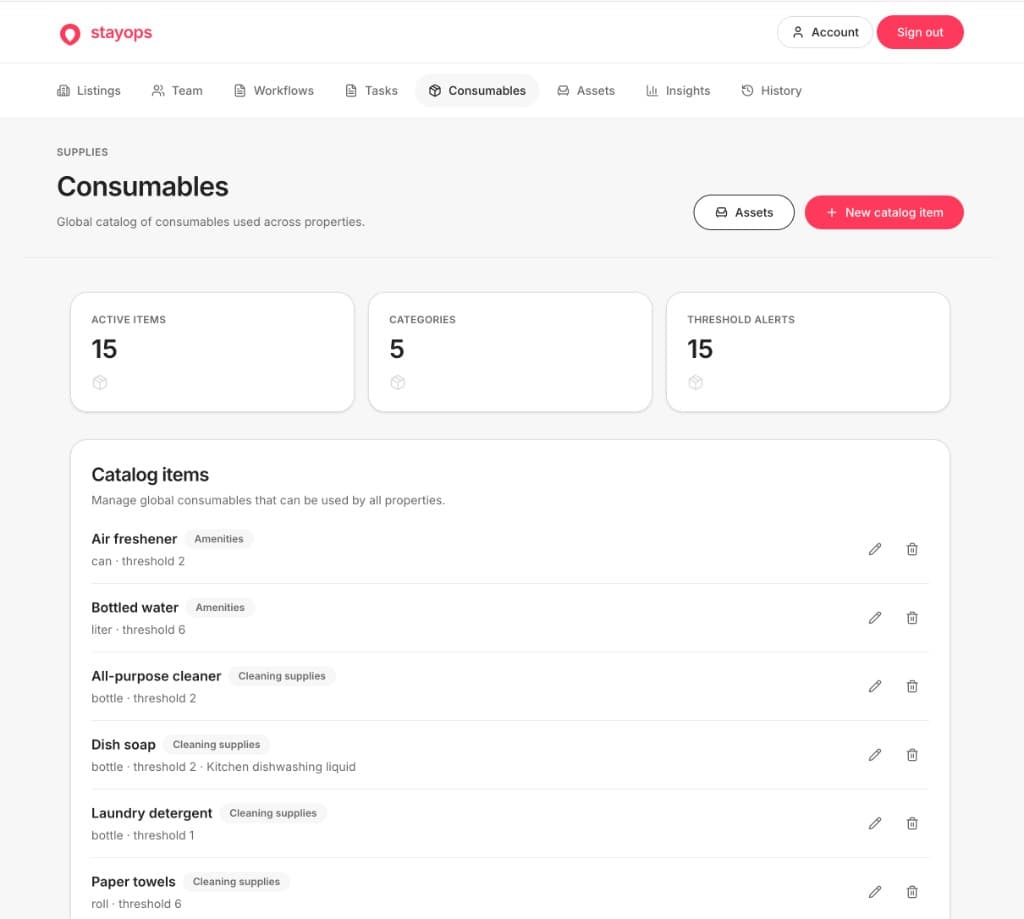Click the outlined Assets button near heading
Image resolution: width=1024 pixels, height=919 pixels.
click(744, 212)
